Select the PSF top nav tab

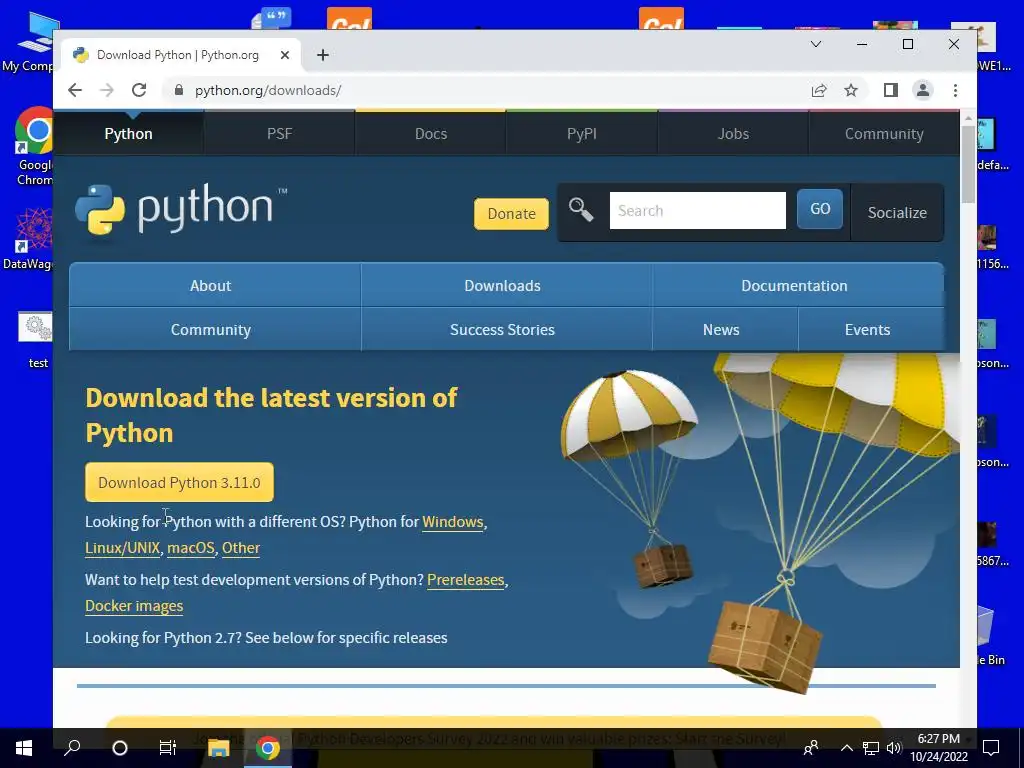coord(280,134)
